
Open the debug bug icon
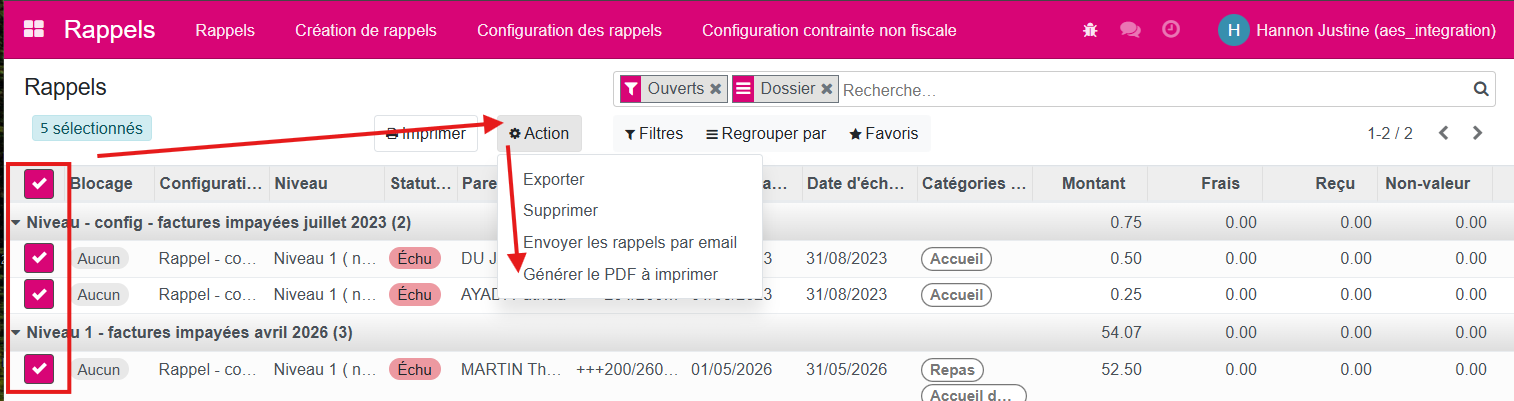(1090, 30)
